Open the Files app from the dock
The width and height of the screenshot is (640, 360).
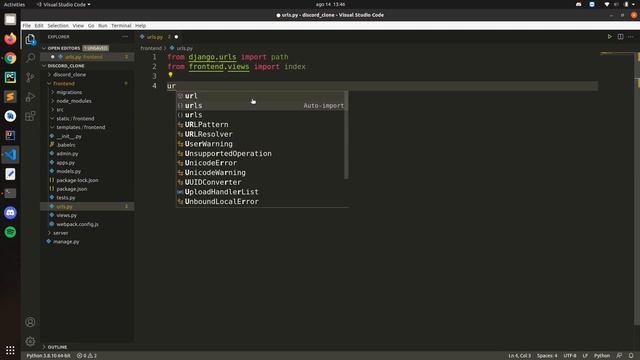click(x=10, y=19)
